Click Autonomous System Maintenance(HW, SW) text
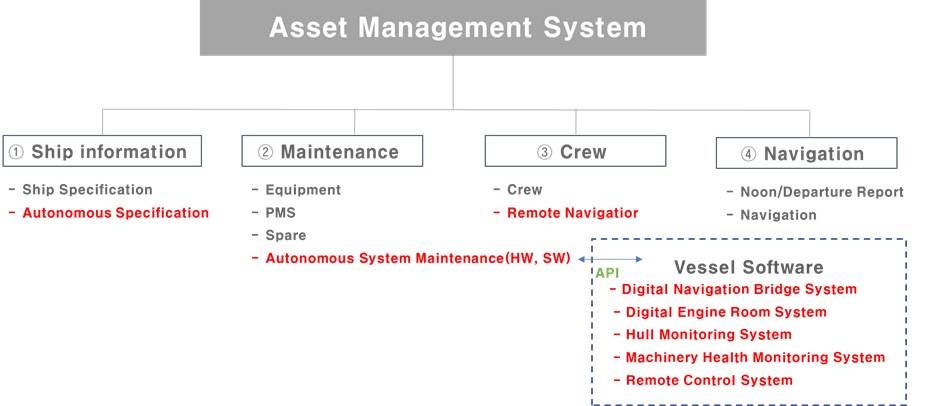The width and height of the screenshot is (945, 406). pyautogui.click(x=418, y=258)
